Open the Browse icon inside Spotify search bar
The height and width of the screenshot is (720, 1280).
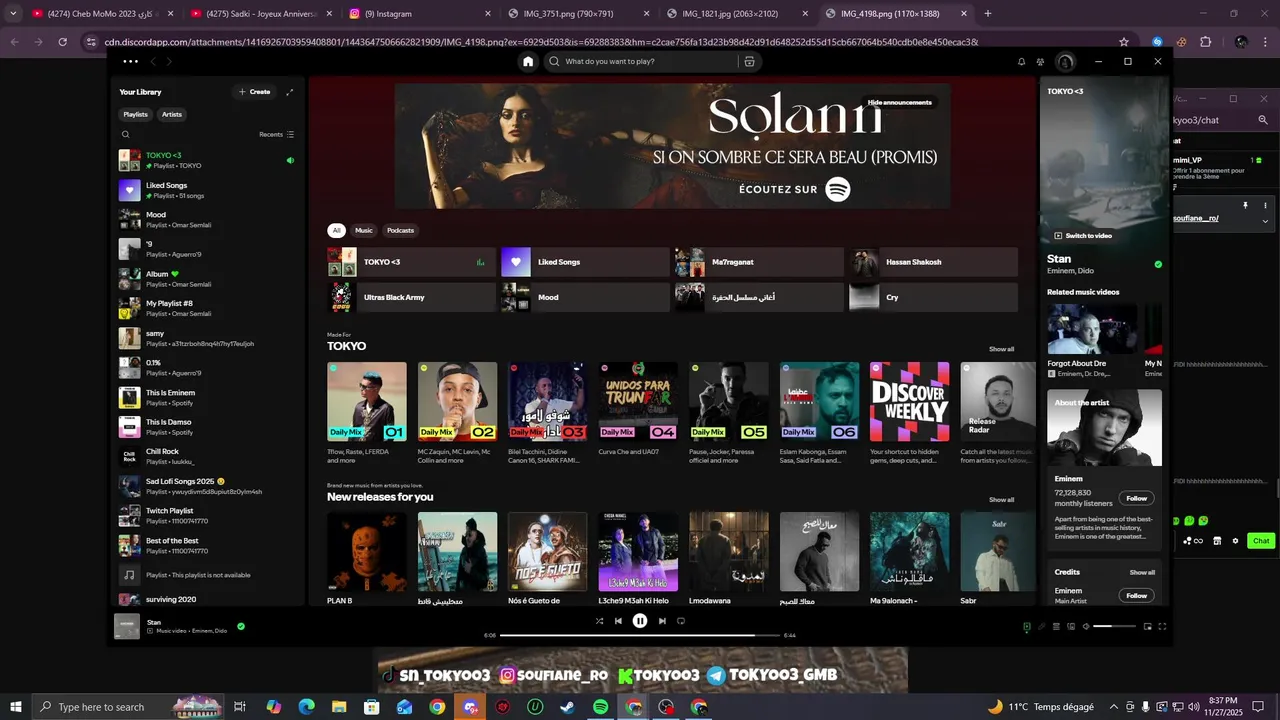click(749, 61)
